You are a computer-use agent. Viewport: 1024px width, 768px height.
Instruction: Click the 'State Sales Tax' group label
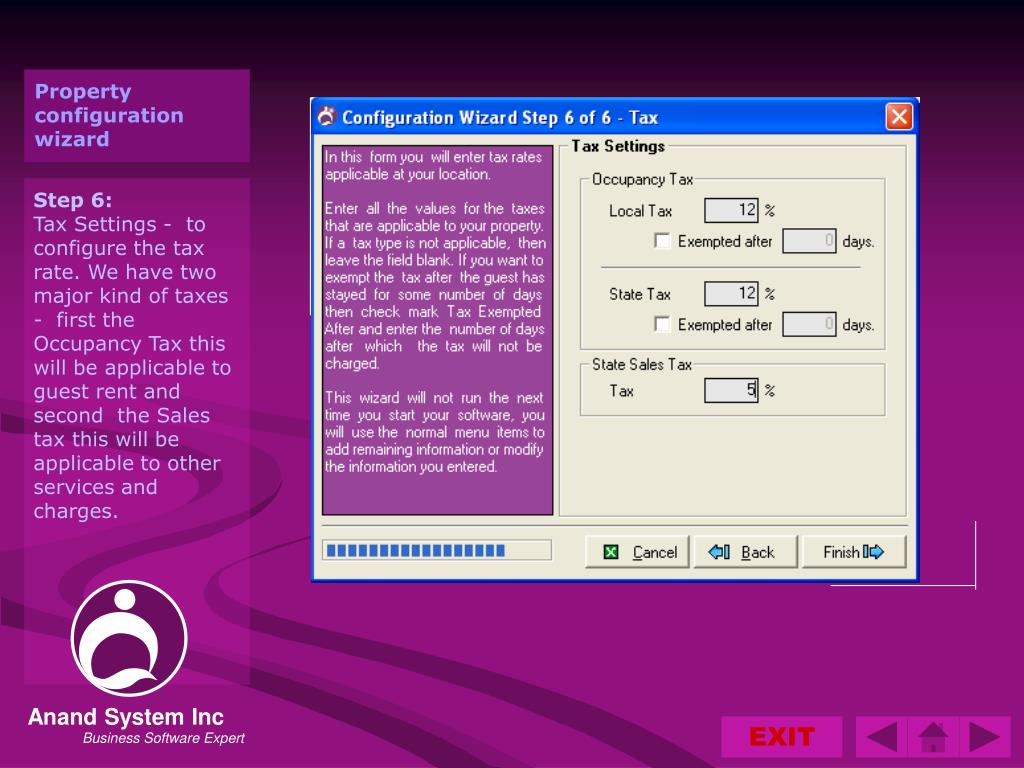(x=641, y=364)
